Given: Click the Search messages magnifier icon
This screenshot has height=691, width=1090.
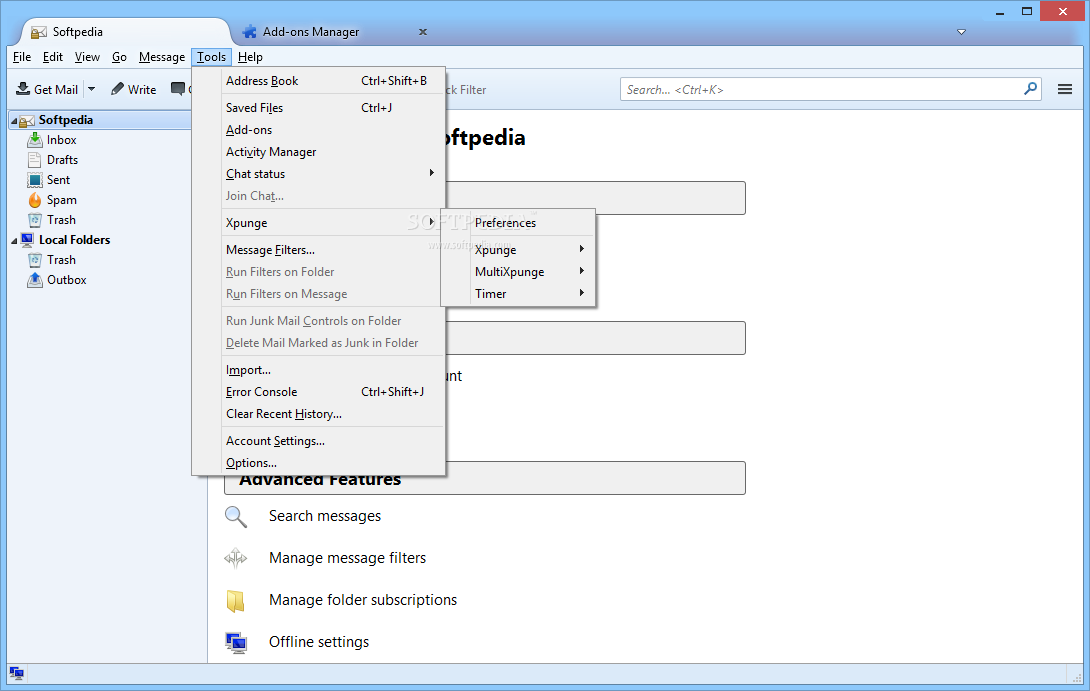Looking at the screenshot, I should (x=236, y=517).
